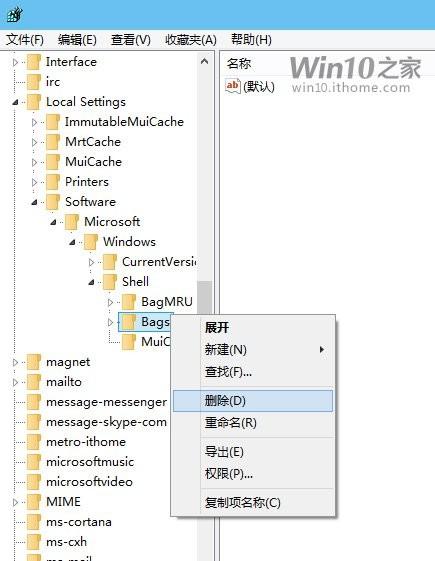The image size is (435, 561).
Task: Expand the ImmutableMuiCache key
Action: [34, 122]
